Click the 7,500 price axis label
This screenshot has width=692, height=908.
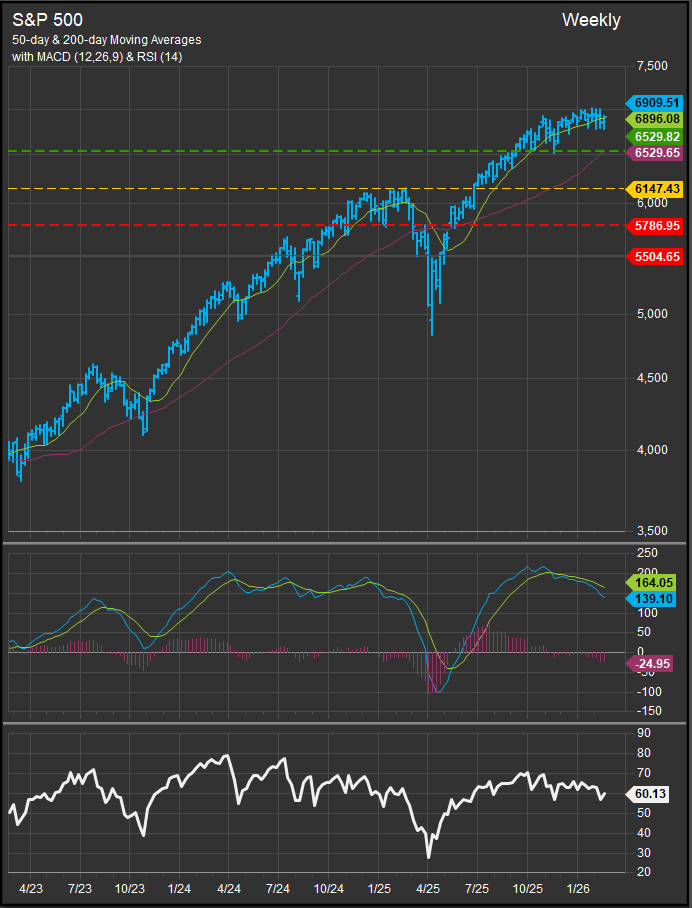(651, 66)
